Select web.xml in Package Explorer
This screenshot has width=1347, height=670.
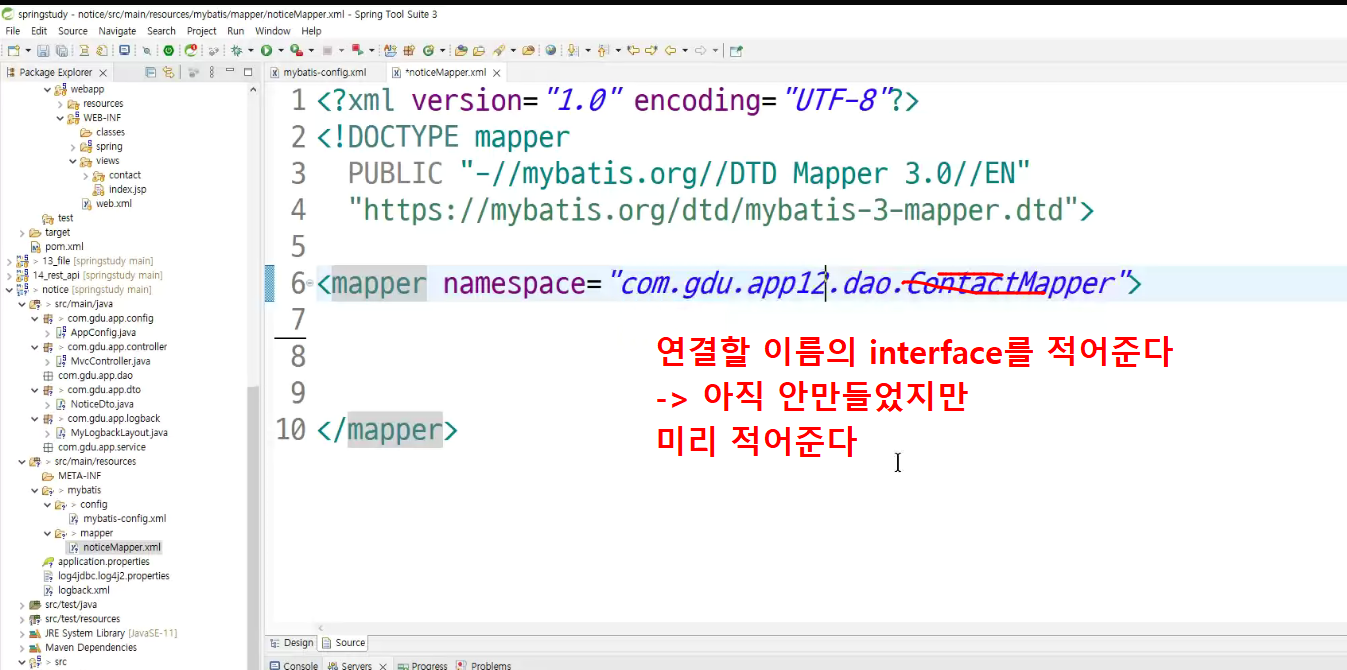(x=106, y=203)
